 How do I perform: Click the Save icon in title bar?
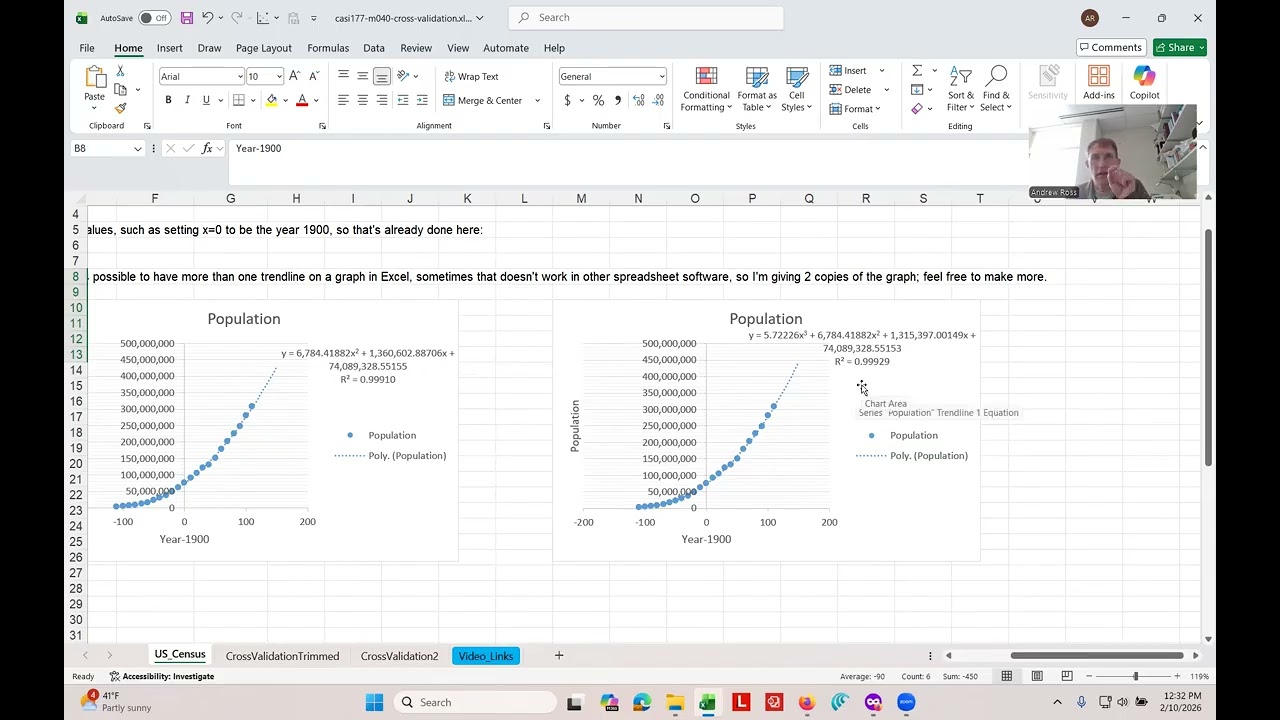click(187, 18)
